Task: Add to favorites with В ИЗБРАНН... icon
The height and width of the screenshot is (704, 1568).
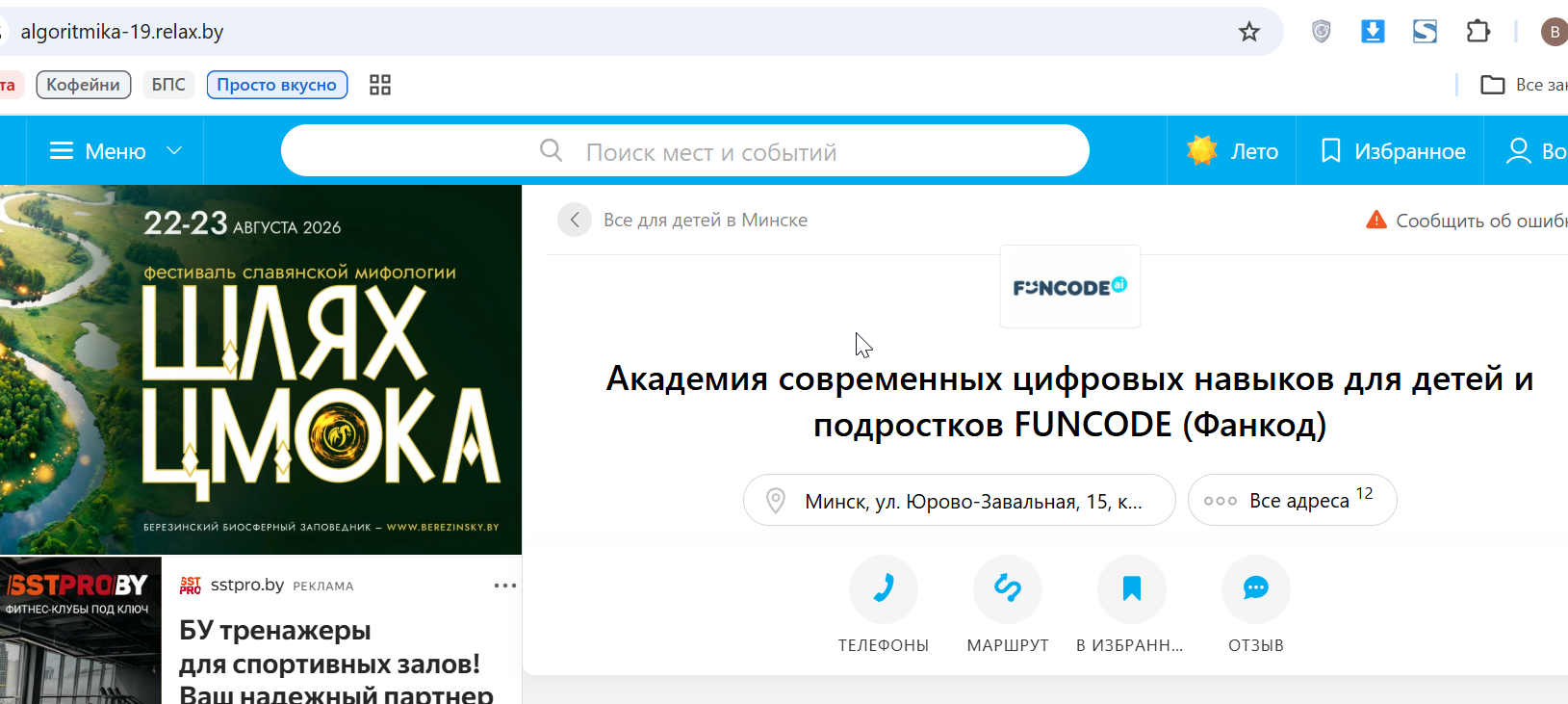Action: [1132, 589]
